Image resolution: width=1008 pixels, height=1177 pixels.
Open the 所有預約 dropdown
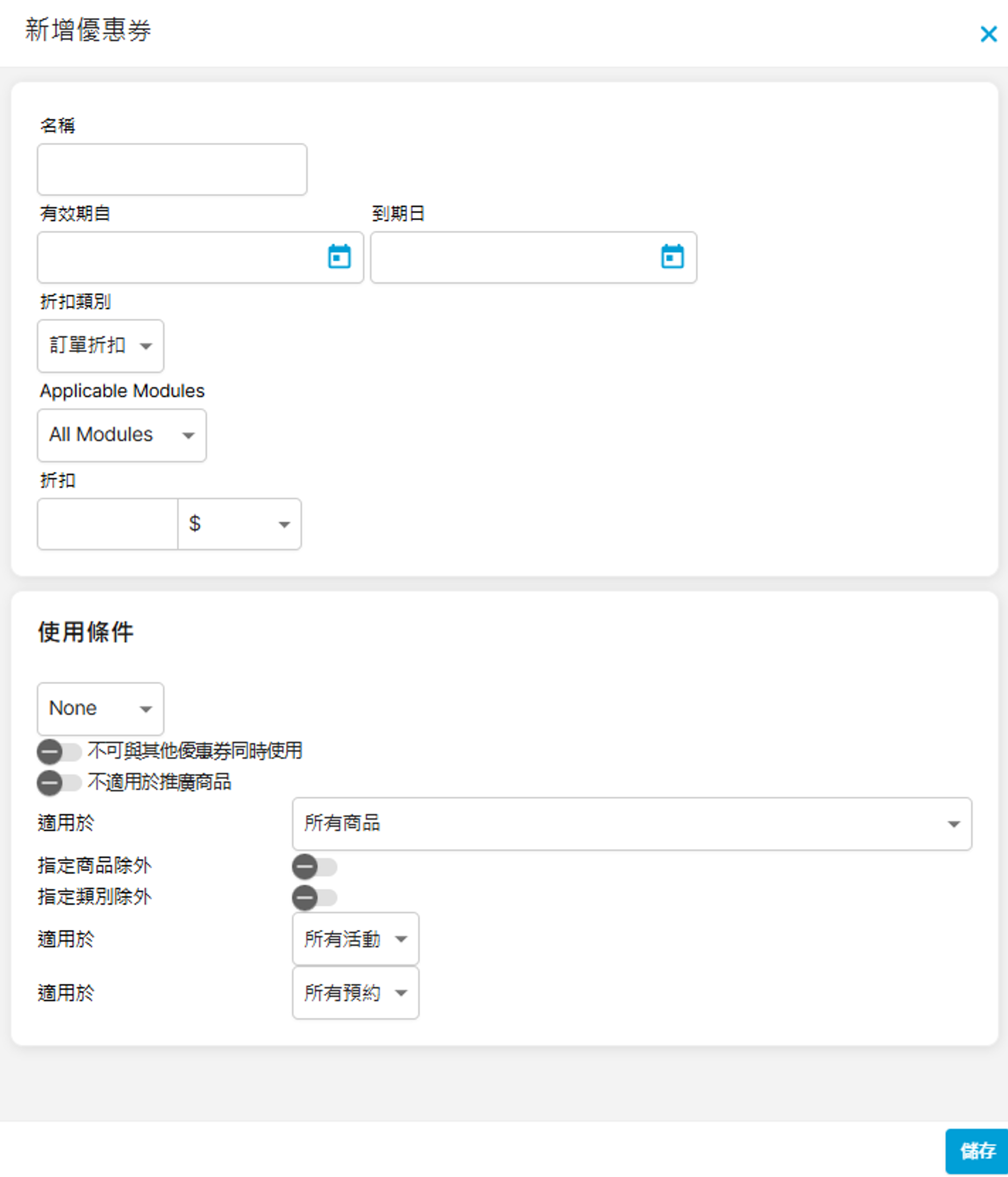(355, 993)
